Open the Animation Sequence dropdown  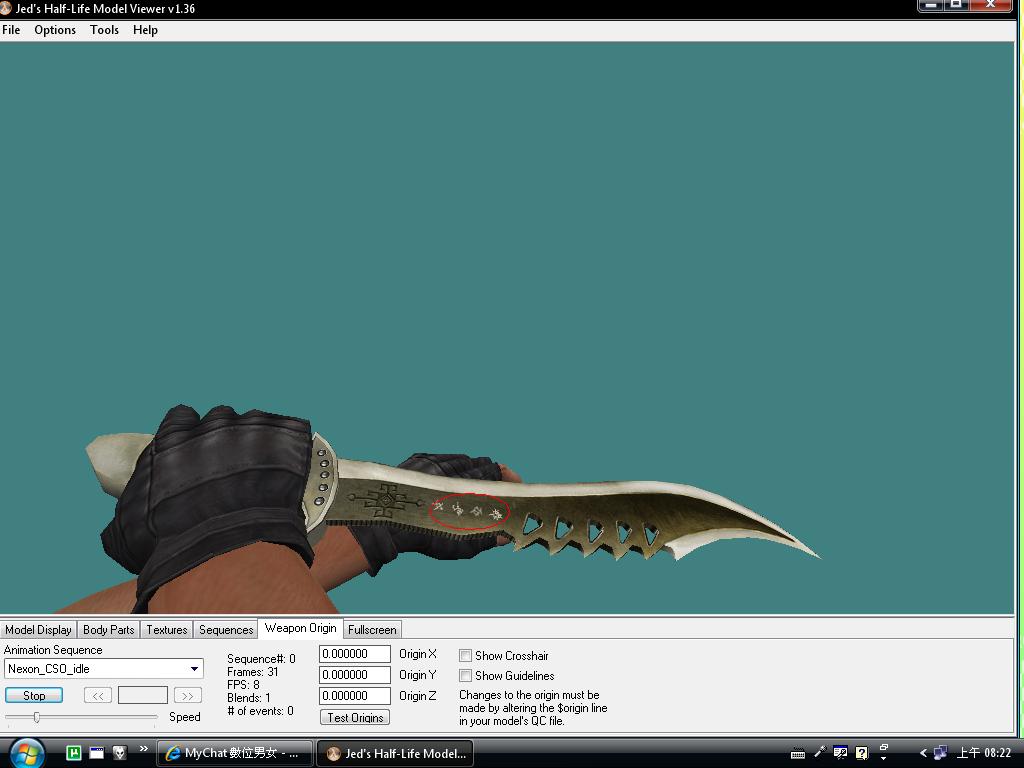tap(104, 669)
